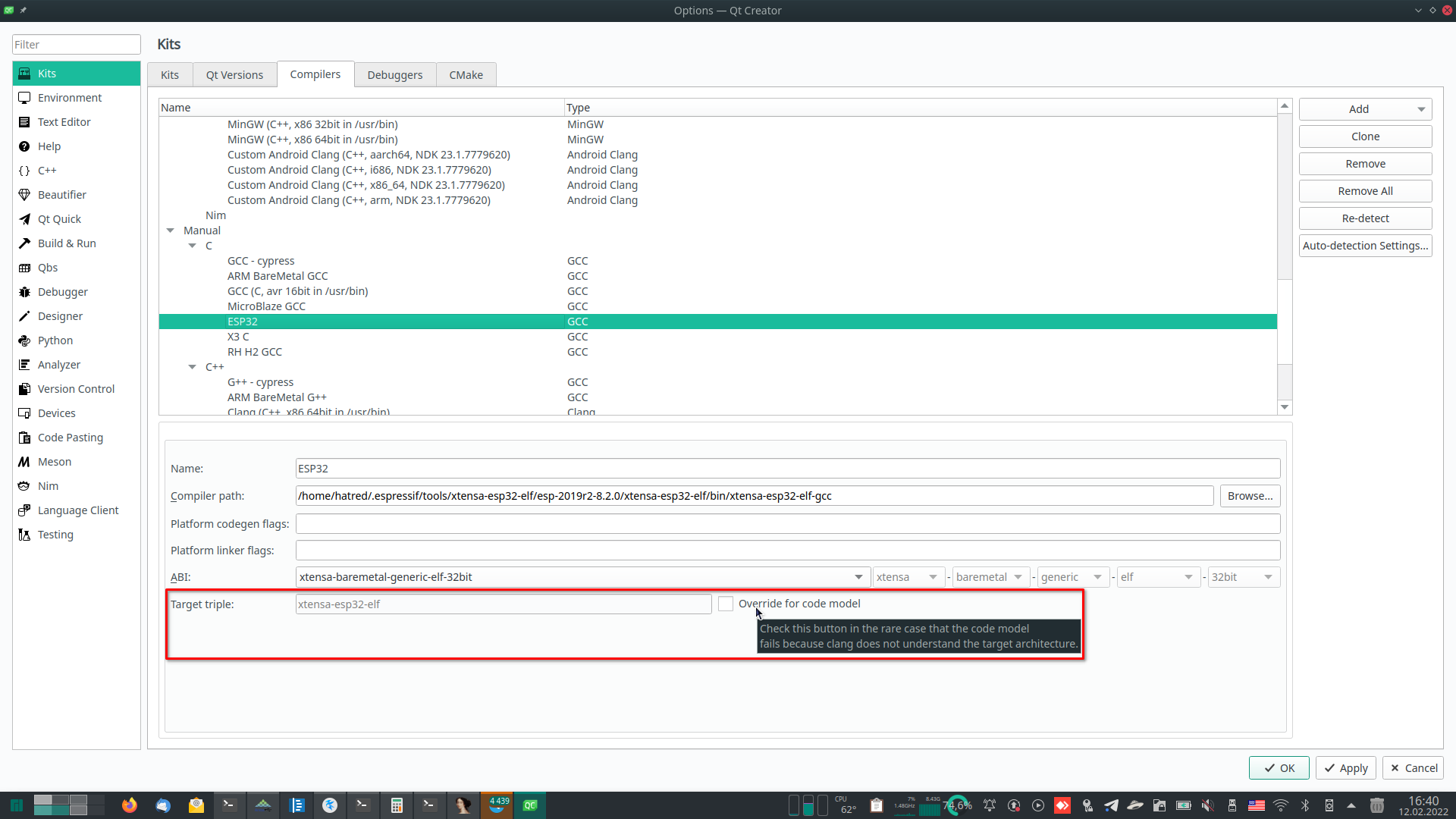Collapse the C++ group under Manual
This screenshot has width=1456, height=819.
point(193,367)
